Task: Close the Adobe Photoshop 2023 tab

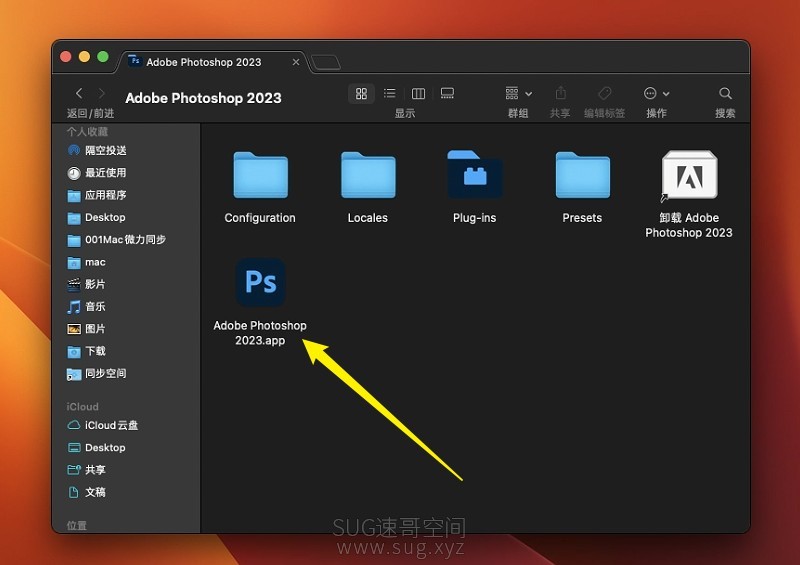Action: (x=296, y=62)
